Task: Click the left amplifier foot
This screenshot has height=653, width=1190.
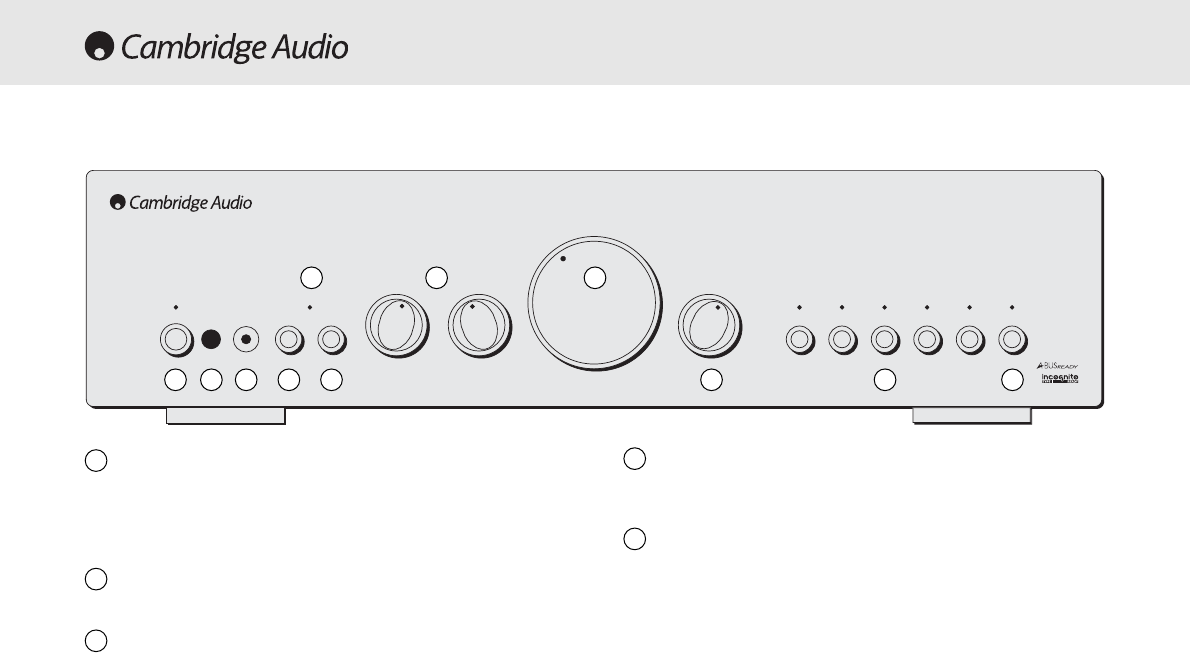Action: [x=225, y=416]
